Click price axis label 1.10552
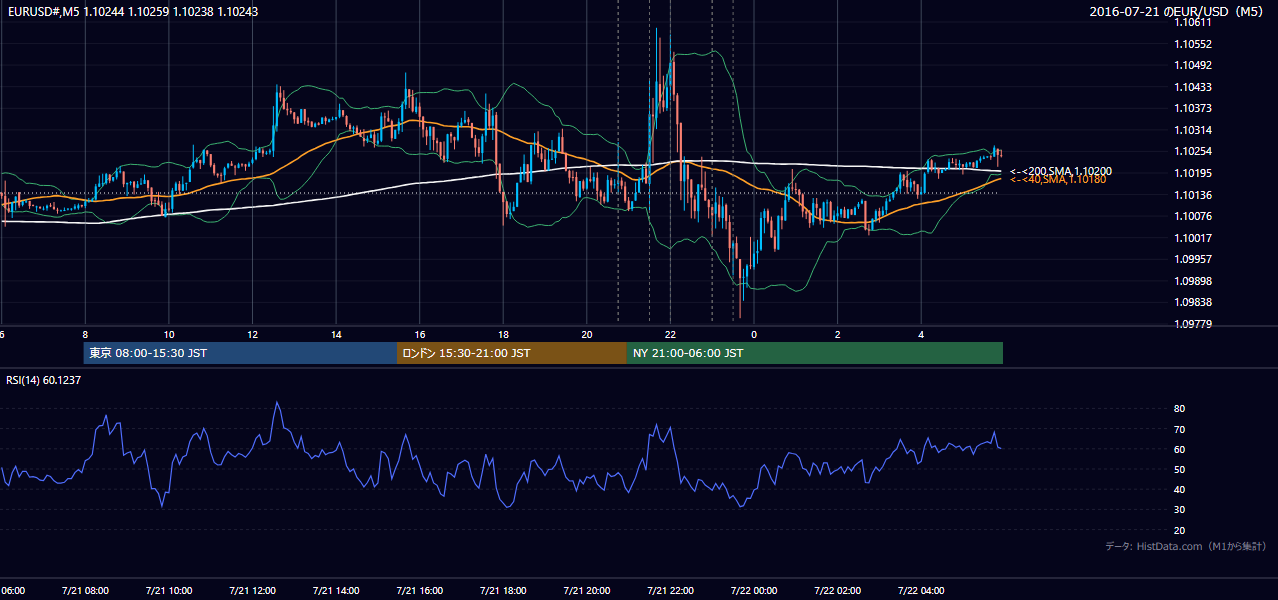The image size is (1278, 600). click(1194, 44)
